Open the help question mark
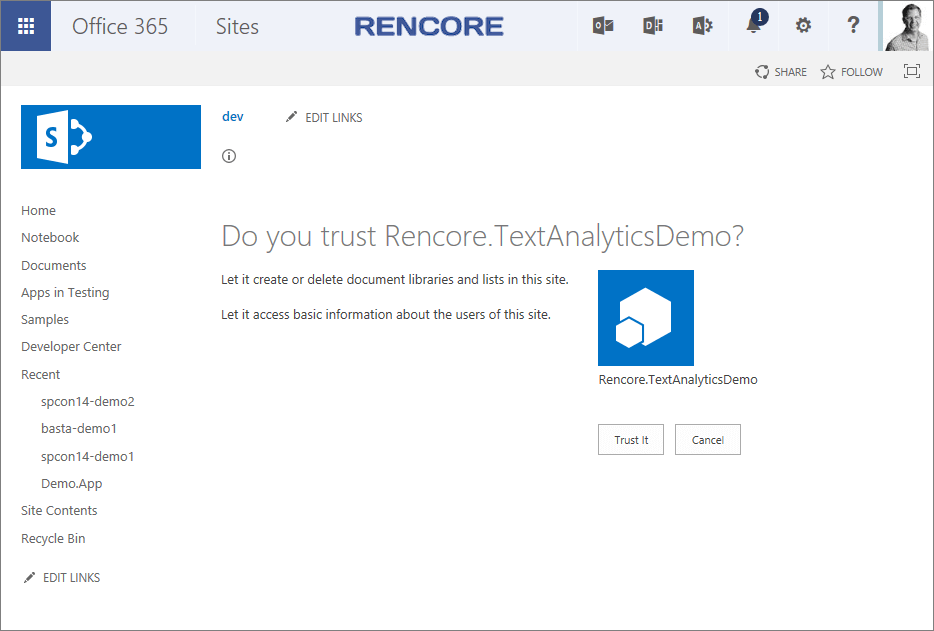Image resolution: width=934 pixels, height=631 pixels. tap(853, 26)
